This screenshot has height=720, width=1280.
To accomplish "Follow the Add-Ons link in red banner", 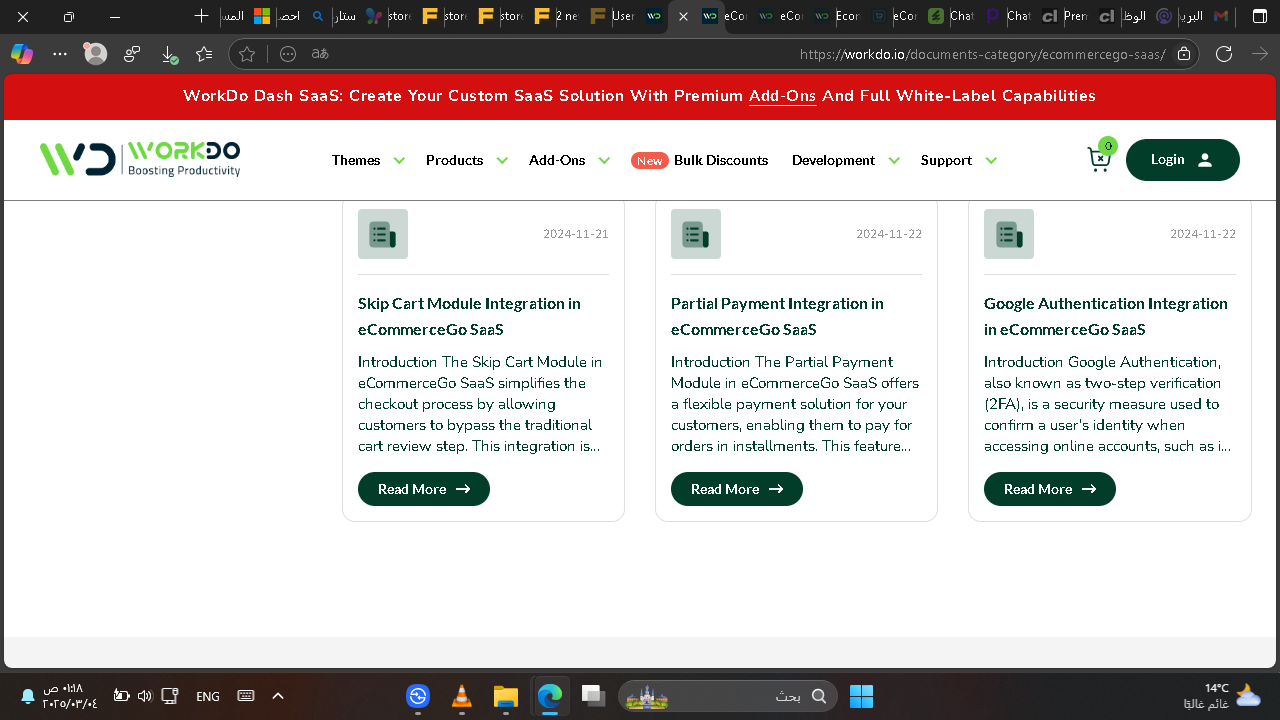I will click(782, 96).
